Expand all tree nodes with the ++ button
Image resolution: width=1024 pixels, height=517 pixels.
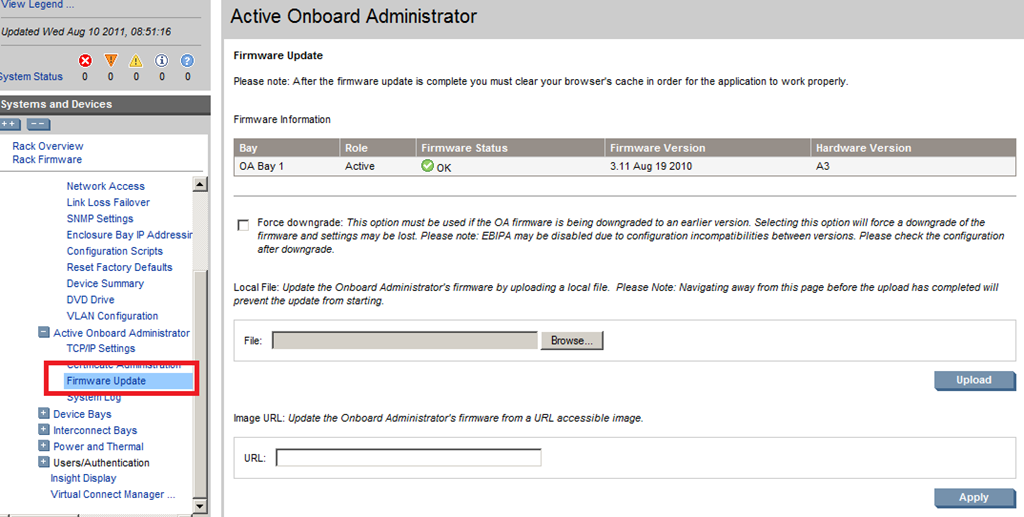click(x=10, y=124)
